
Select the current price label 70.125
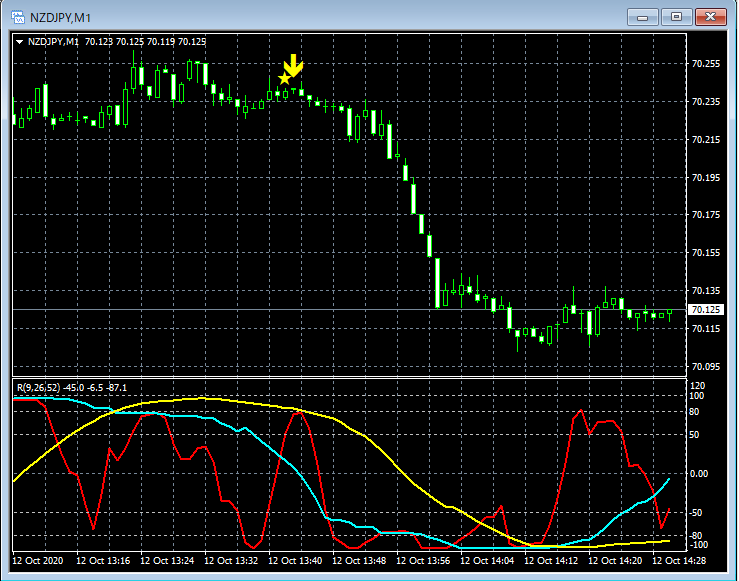[x=706, y=310]
